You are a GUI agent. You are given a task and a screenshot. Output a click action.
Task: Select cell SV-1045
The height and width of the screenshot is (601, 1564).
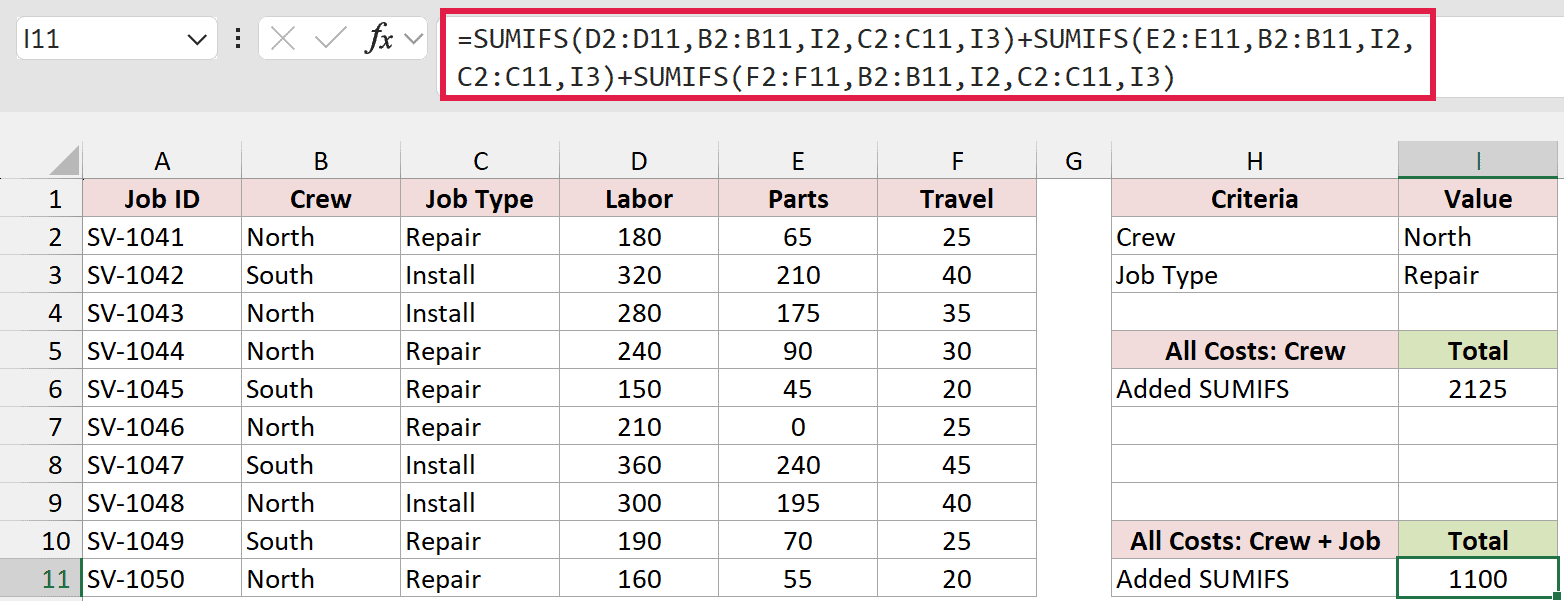[162, 389]
